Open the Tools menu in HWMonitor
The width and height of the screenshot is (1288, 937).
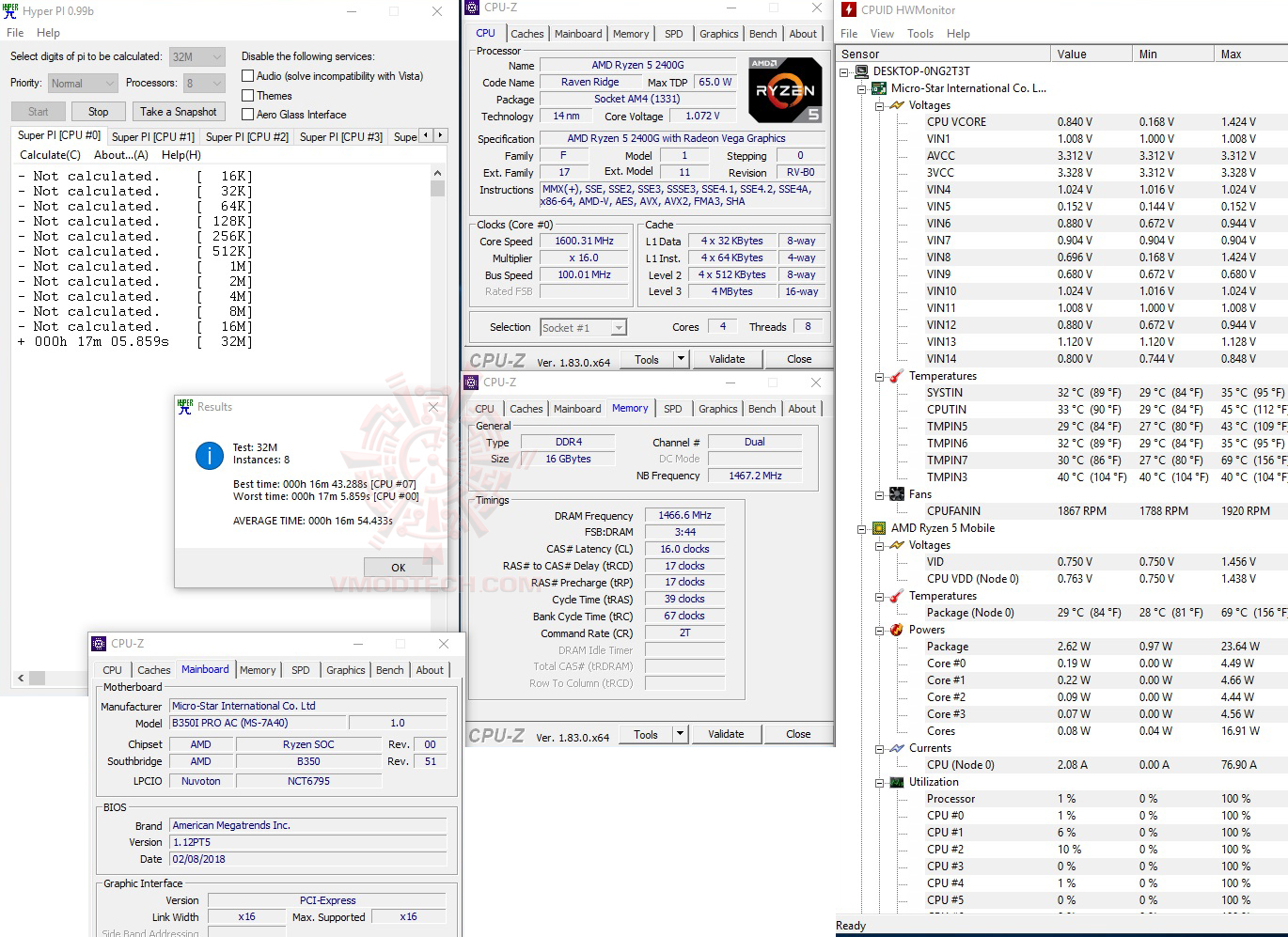point(920,33)
